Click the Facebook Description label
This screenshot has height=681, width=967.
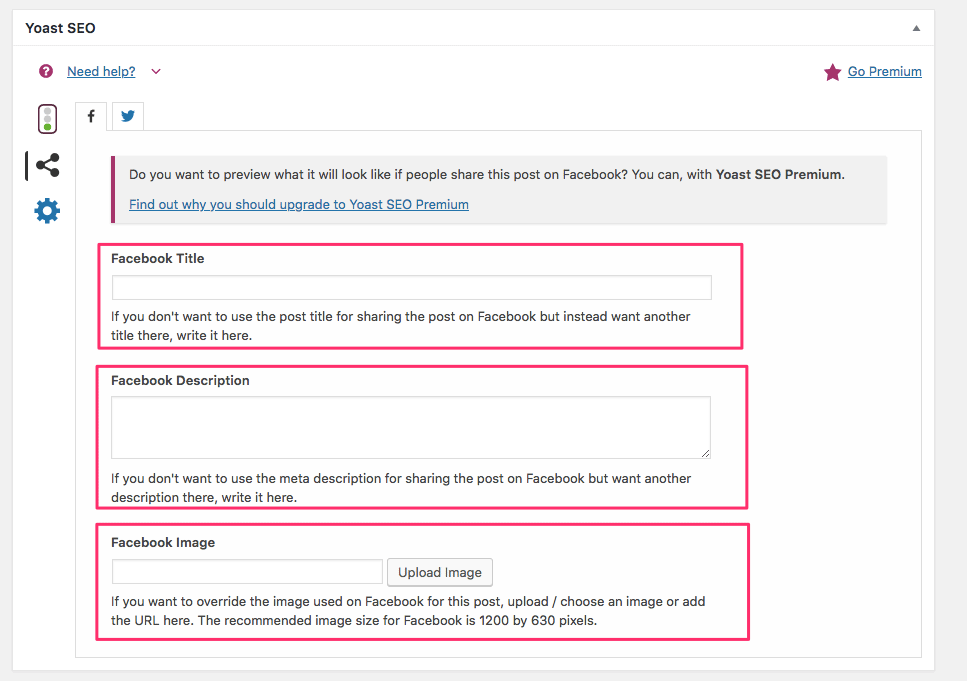pos(180,381)
